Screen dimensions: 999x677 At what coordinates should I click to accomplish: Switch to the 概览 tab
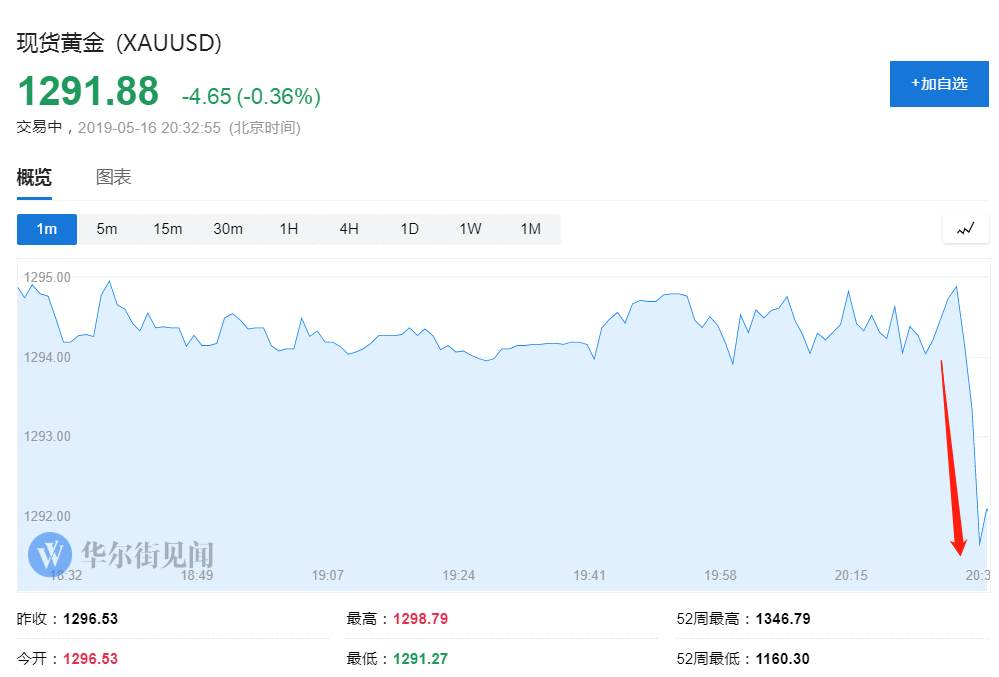click(x=34, y=178)
